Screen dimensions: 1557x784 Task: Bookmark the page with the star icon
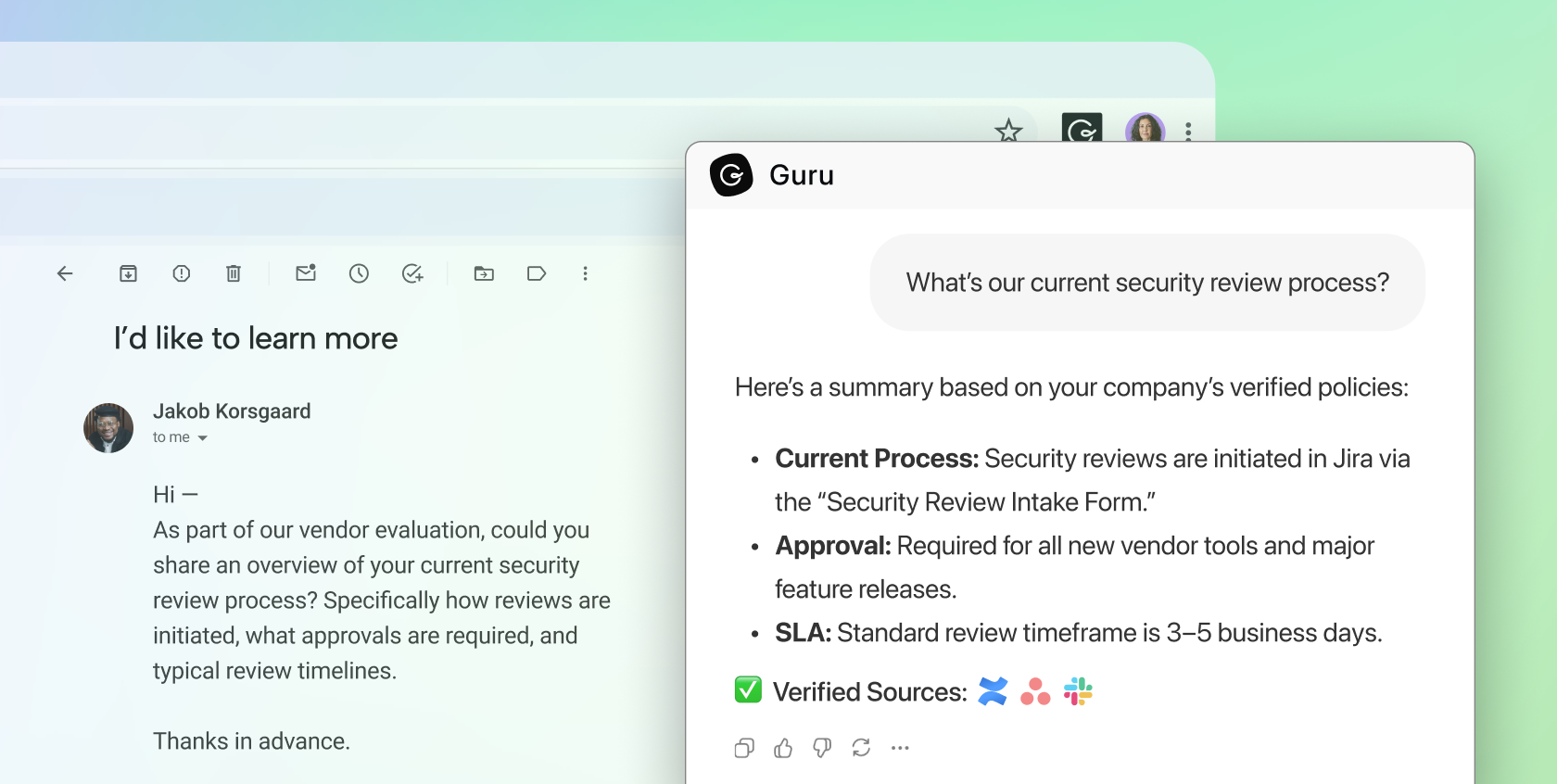pos(1008,131)
